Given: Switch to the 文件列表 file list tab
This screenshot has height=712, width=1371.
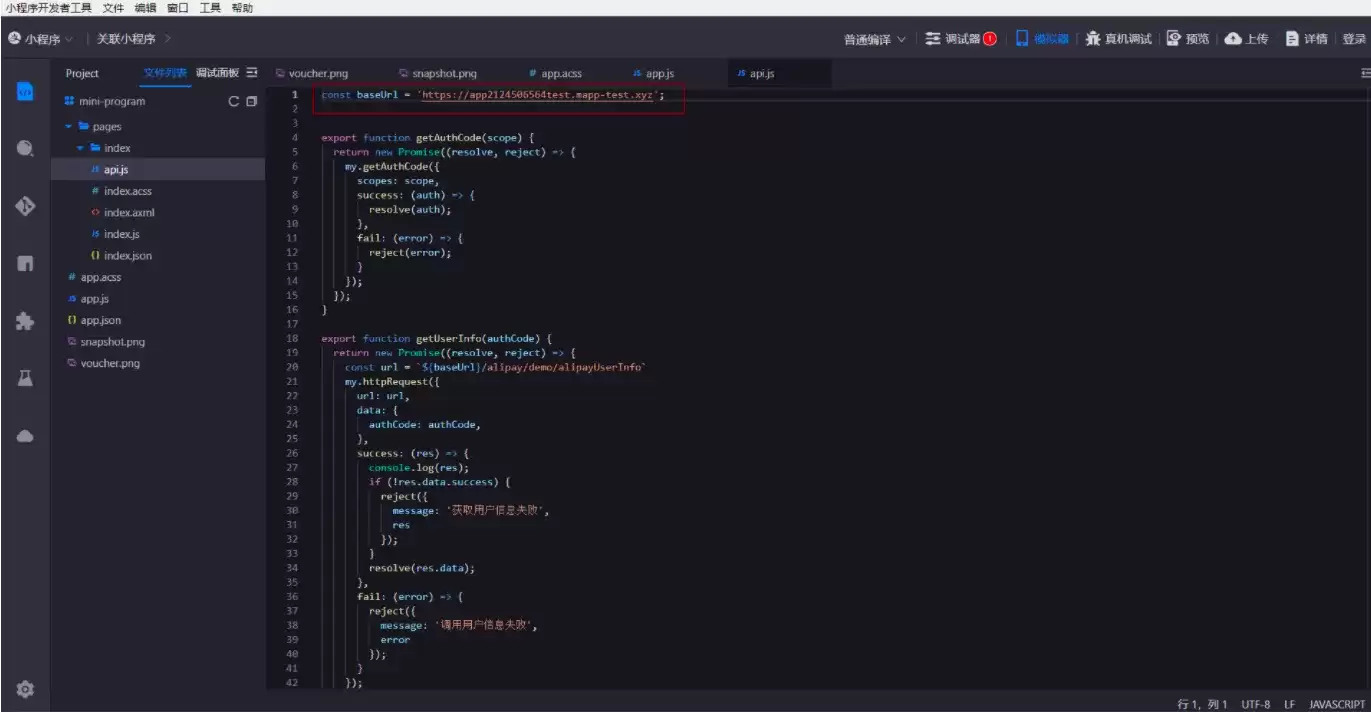Looking at the screenshot, I should coord(165,73).
